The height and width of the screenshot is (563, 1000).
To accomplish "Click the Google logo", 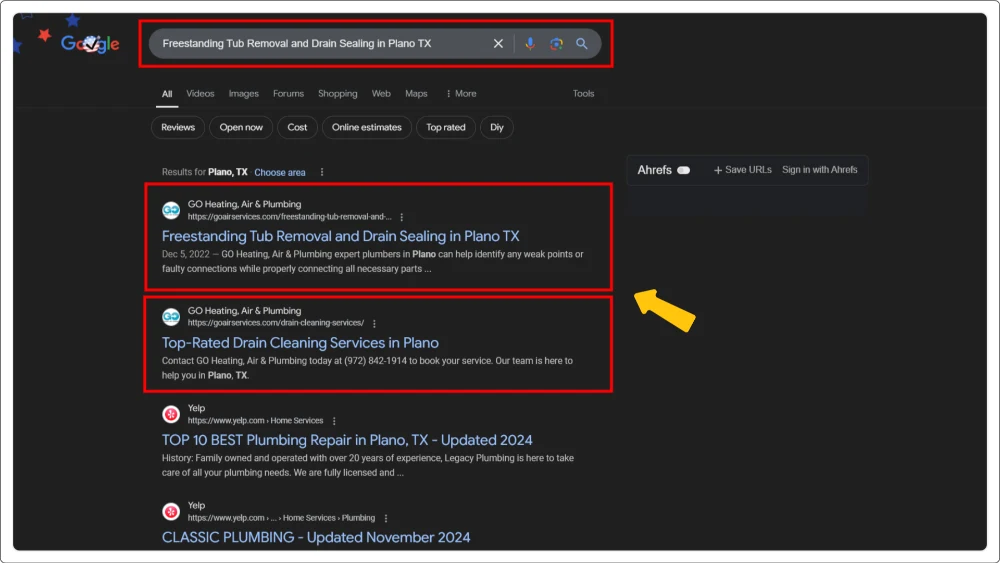I will click(90, 43).
